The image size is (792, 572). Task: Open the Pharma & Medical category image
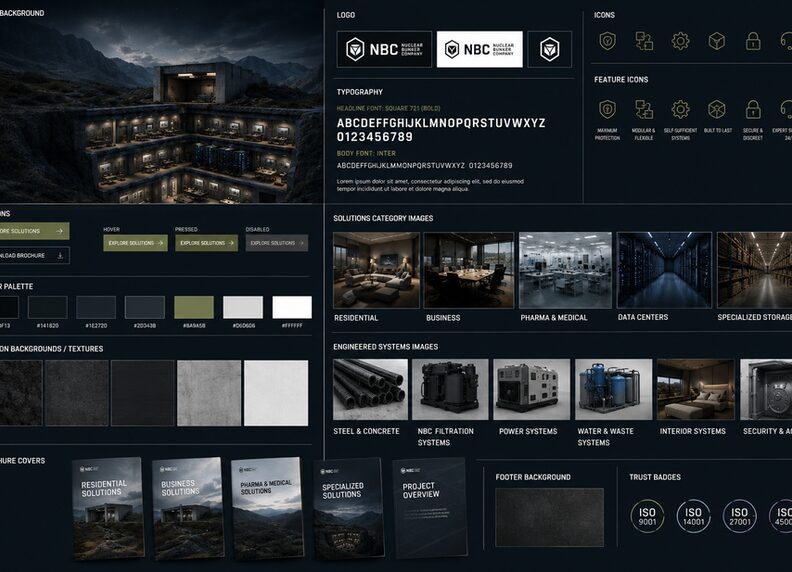coord(565,270)
